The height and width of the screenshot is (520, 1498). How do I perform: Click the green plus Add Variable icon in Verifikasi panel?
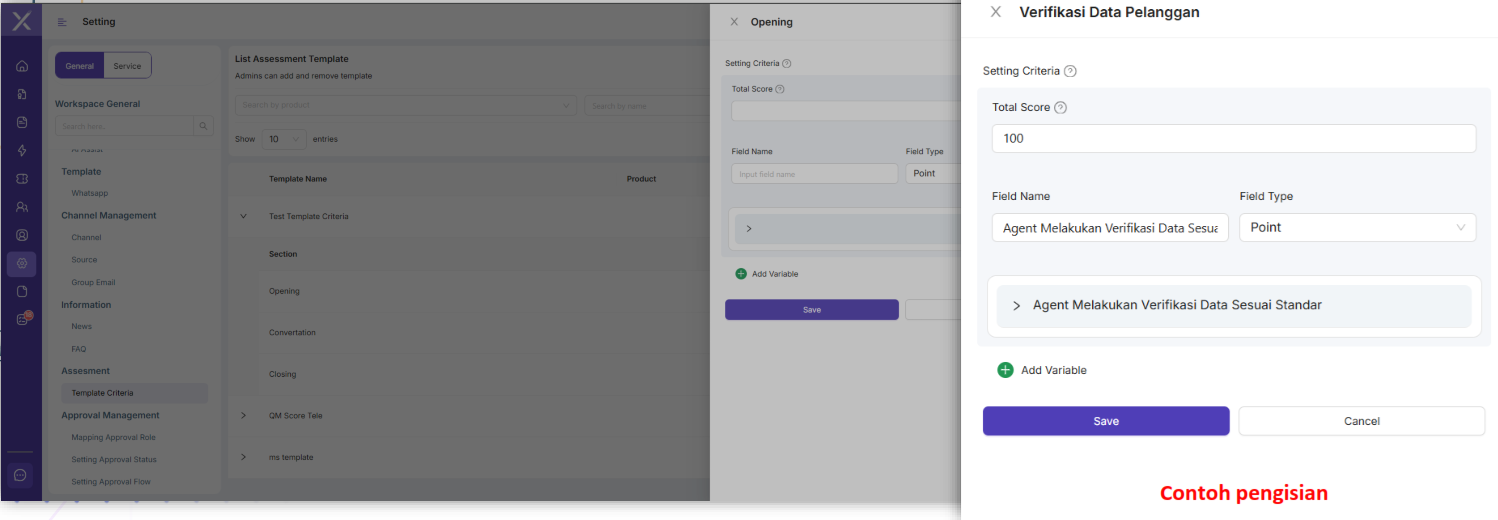coord(1006,370)
